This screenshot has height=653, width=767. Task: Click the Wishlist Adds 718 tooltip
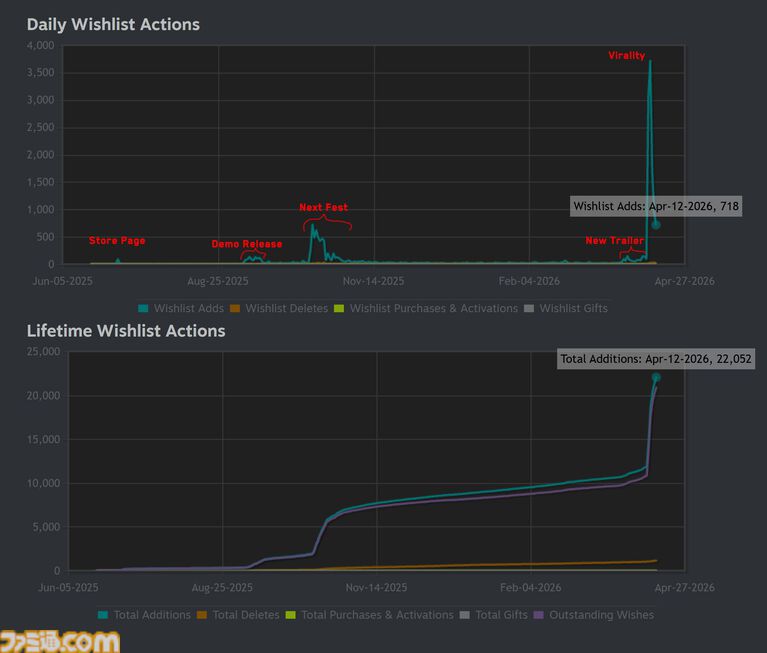pyautogui.click(x=656, y=206)
